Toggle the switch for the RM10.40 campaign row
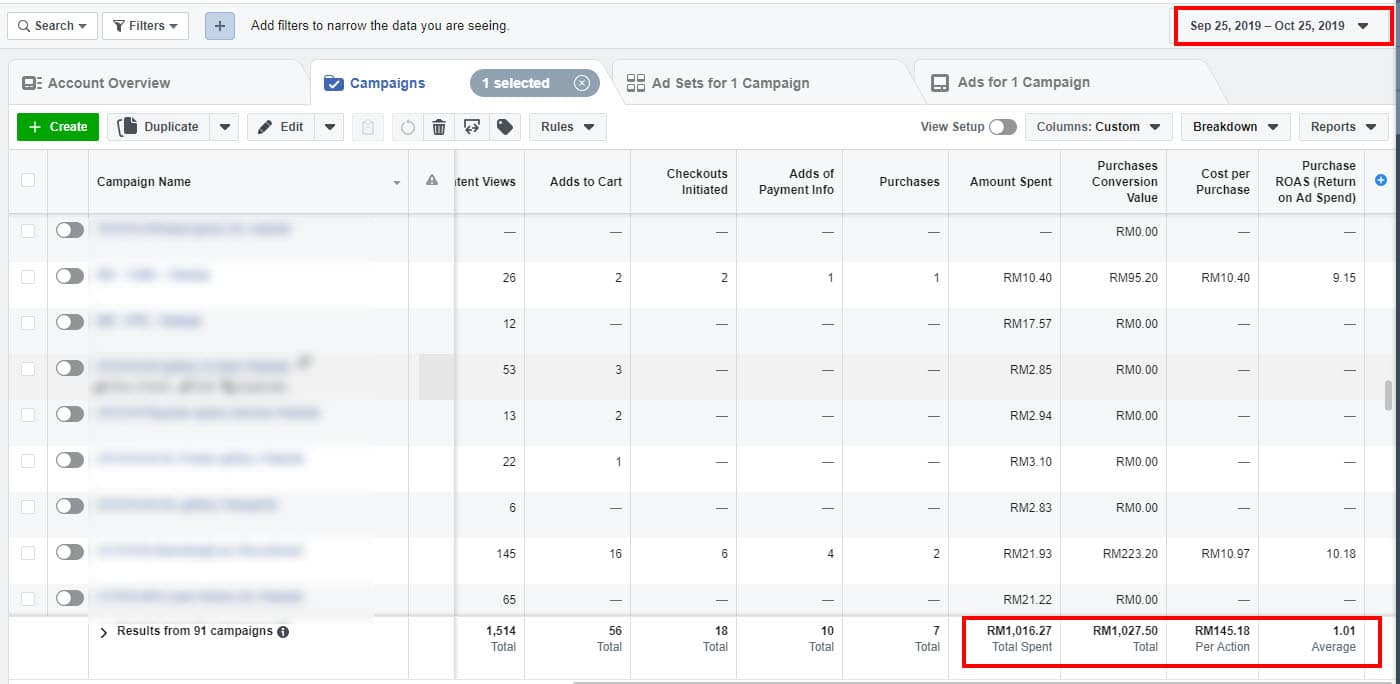 (70, 276)
